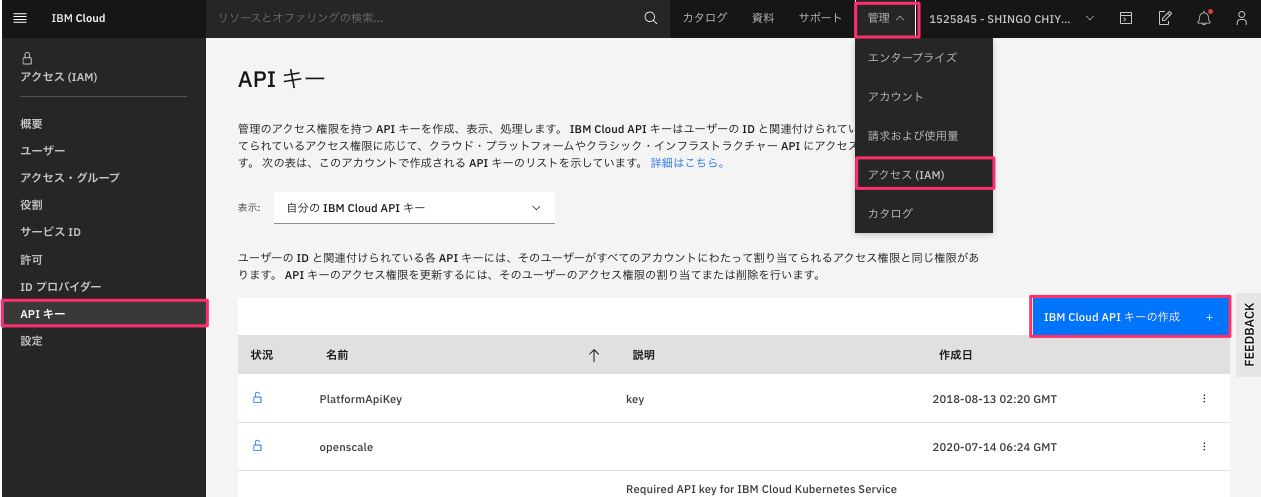Open the IBM Cloud Shell icon
This screenshot has width=1261, height=497.
[1126, 18]
